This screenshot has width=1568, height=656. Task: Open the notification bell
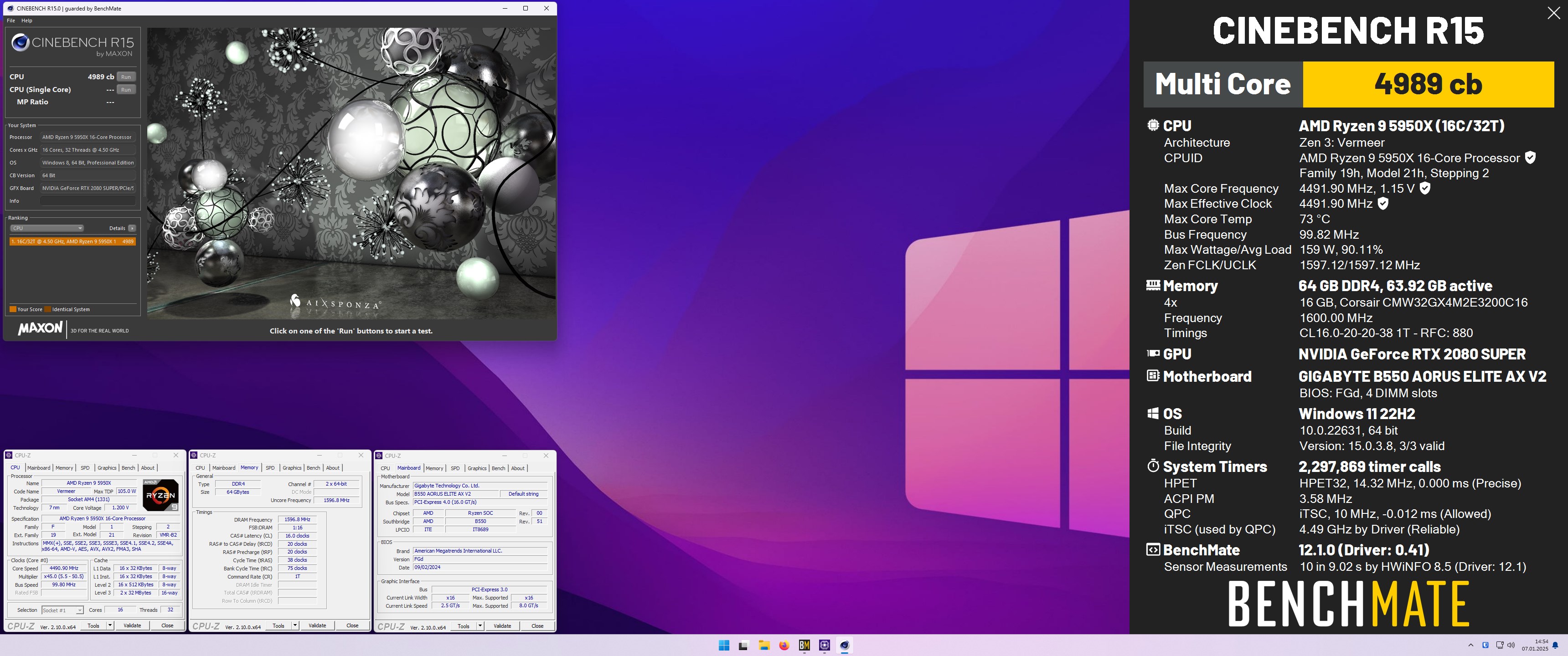(x=1555, y=645)
